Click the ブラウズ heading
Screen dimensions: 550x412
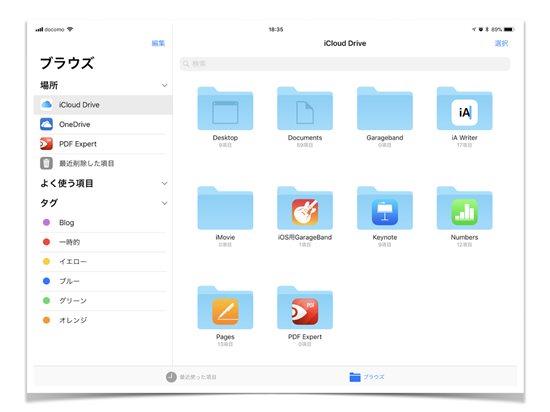67,63
